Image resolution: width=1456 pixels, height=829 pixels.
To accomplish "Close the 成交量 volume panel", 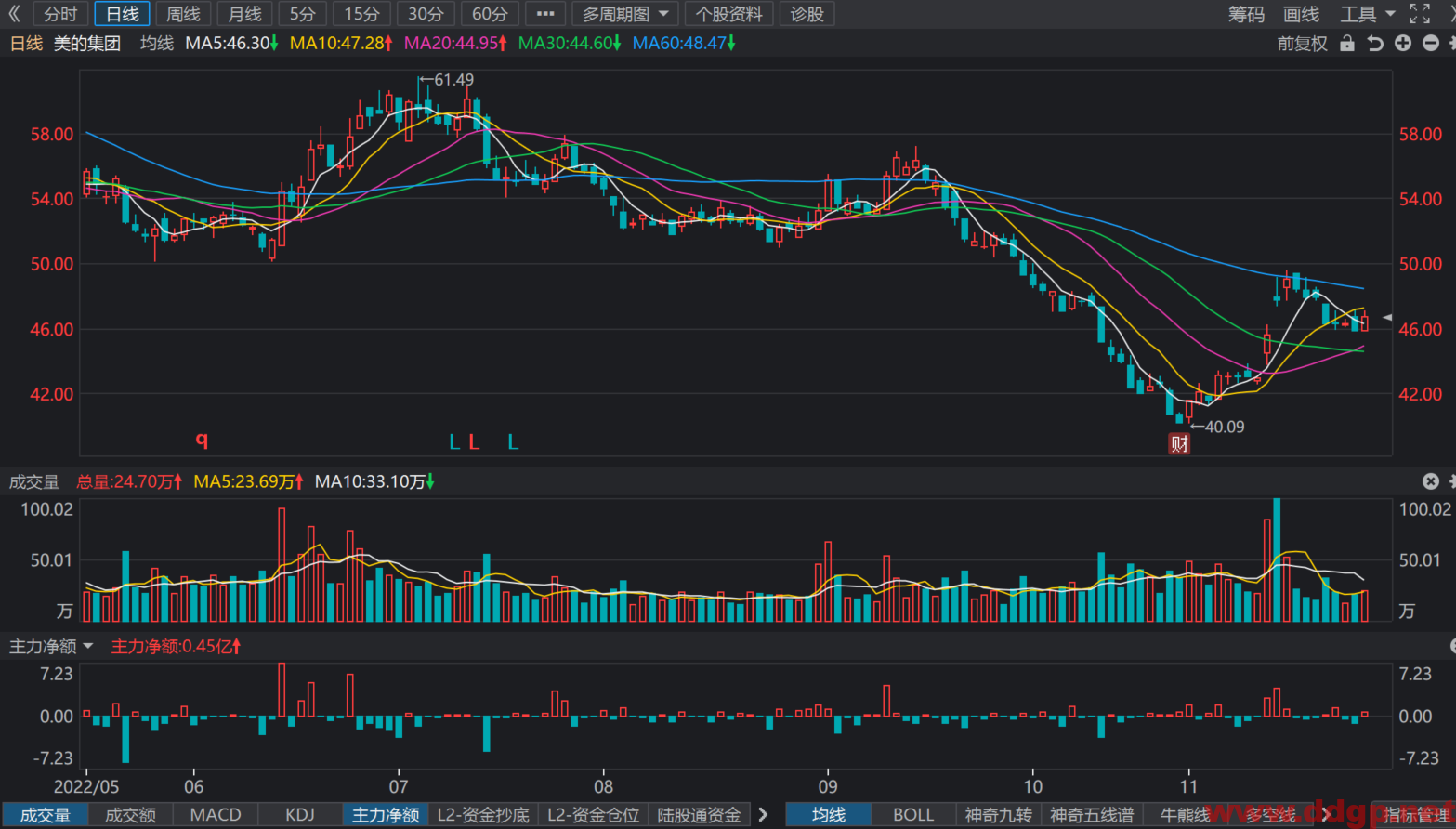I will [1431, 481].
